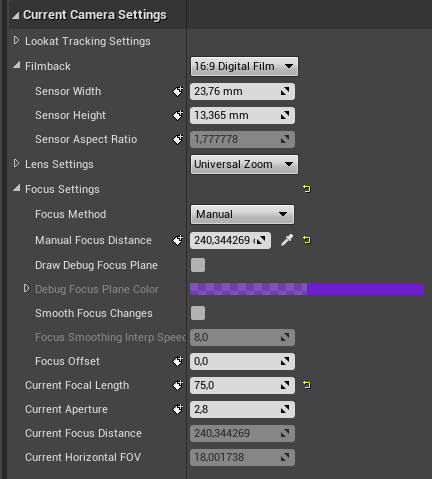Reset Current Focal Length to default
432x479 pixels.
pyautogui.click(x=307, y=385)
